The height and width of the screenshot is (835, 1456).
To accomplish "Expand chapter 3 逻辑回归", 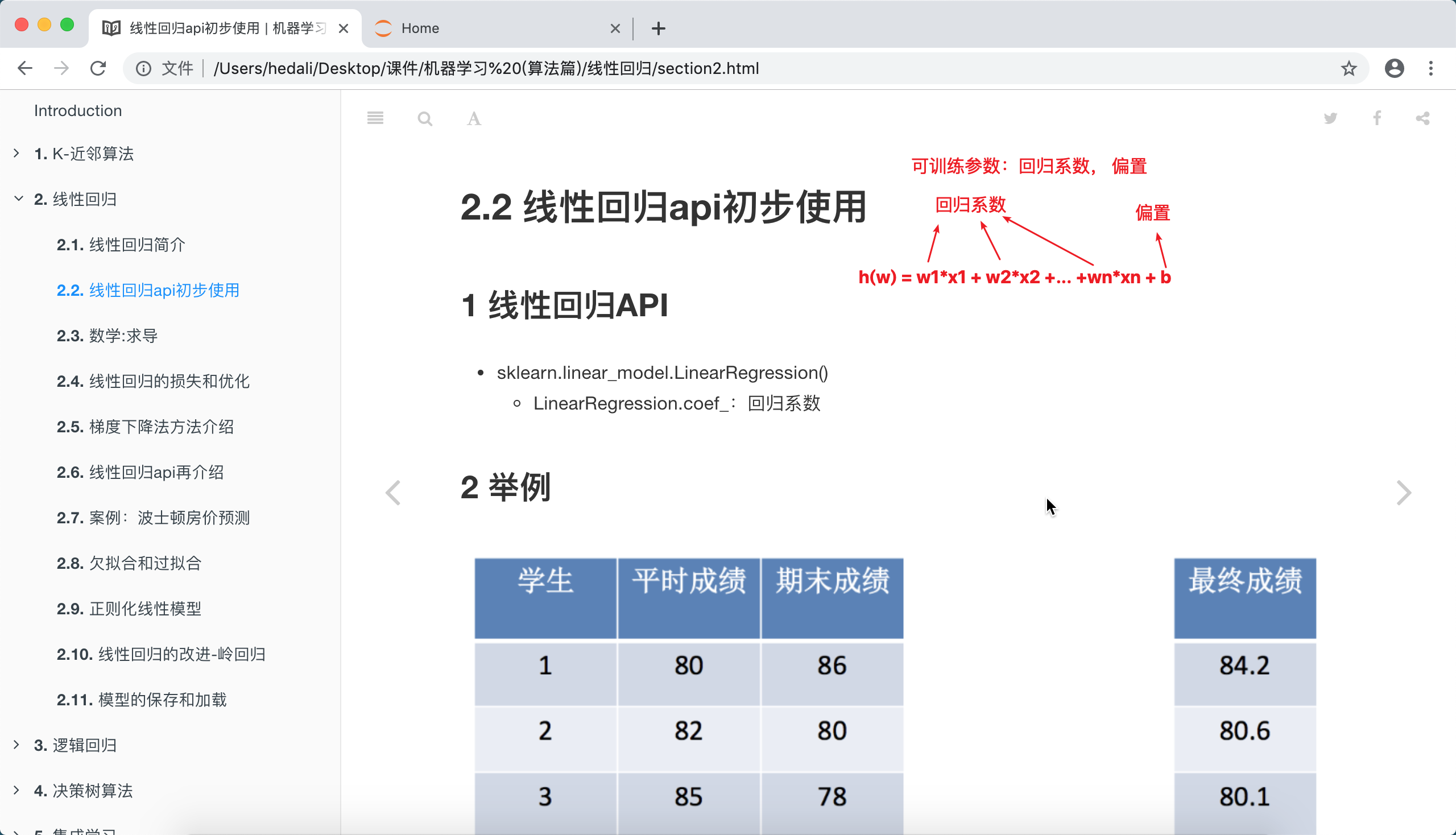I will (16, 745).
